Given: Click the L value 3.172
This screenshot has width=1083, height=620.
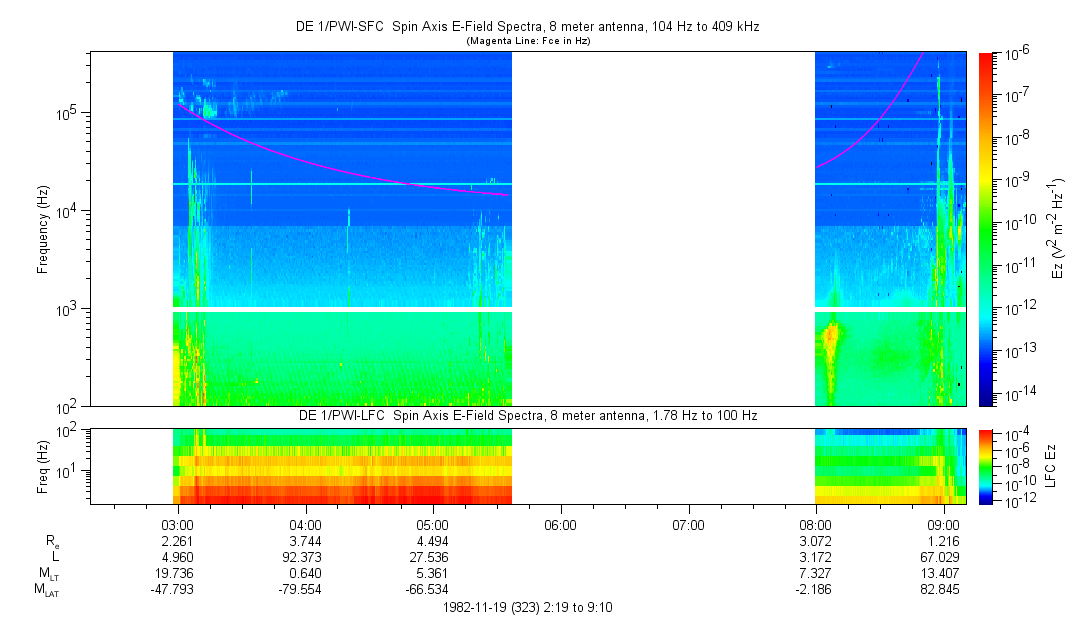Looking at the screenshot, I should pyautogui.click(x=815, y=557).
